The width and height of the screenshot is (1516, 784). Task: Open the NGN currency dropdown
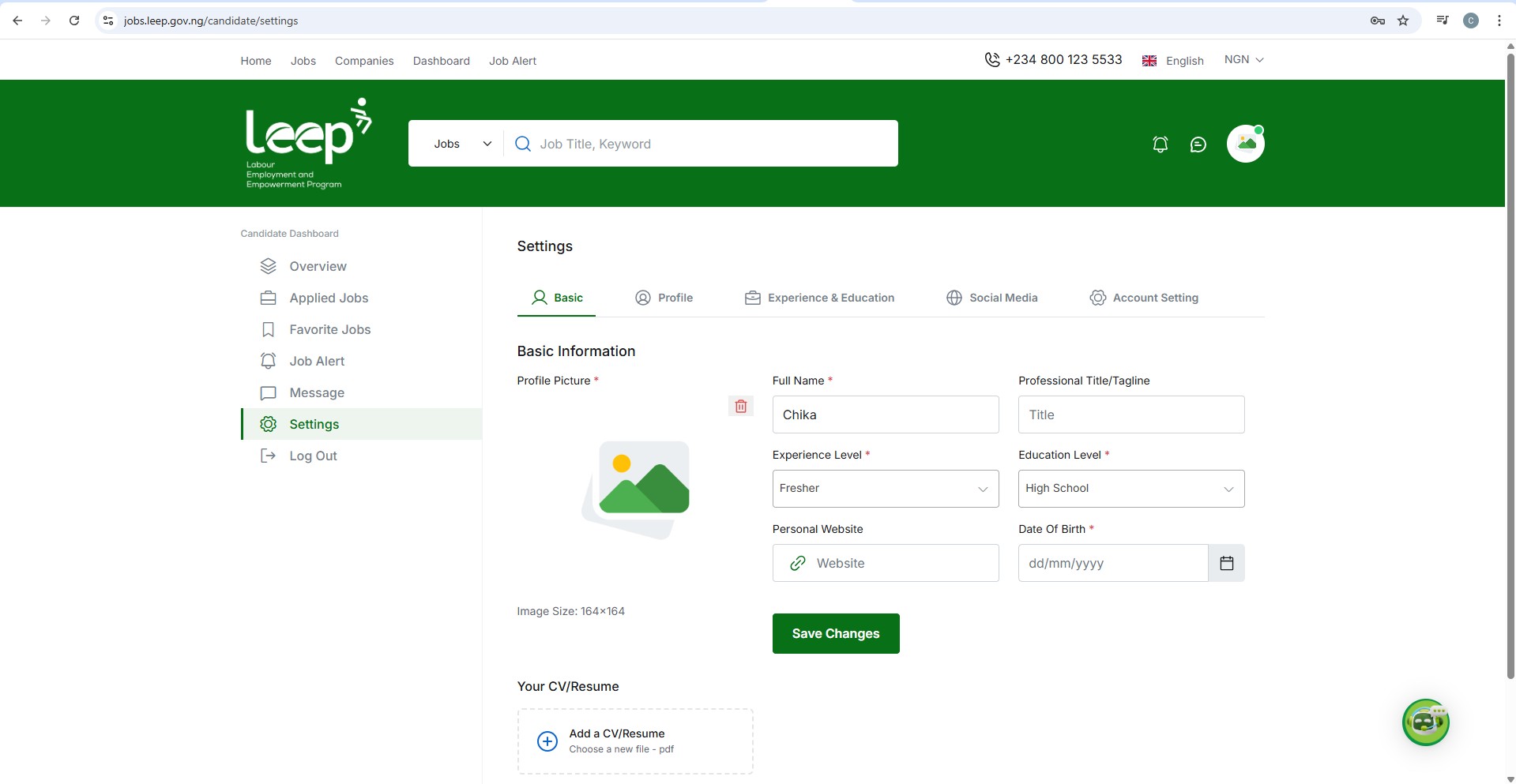1243,60
